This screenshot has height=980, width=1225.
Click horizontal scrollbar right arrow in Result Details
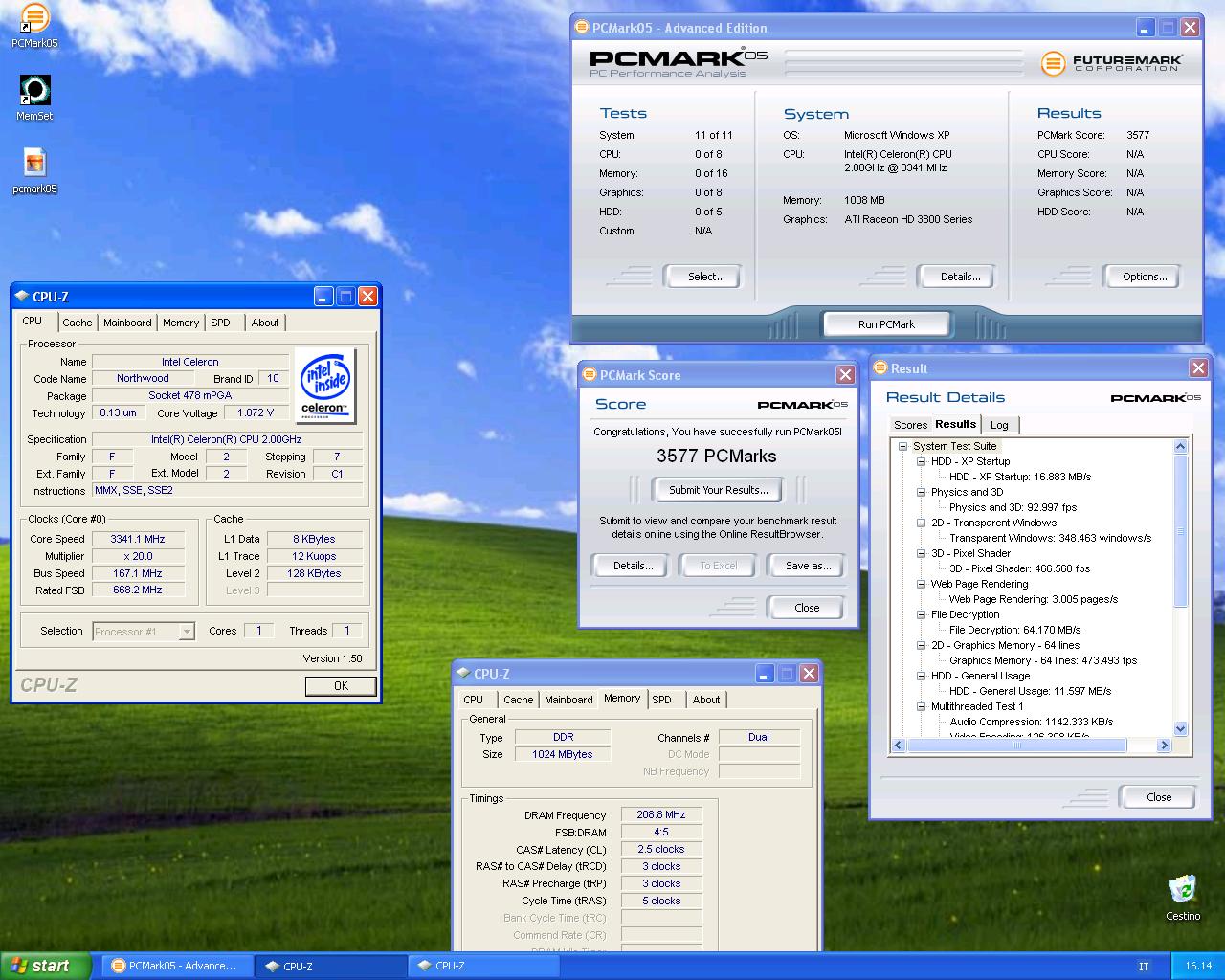click(x=1164, y=745)
